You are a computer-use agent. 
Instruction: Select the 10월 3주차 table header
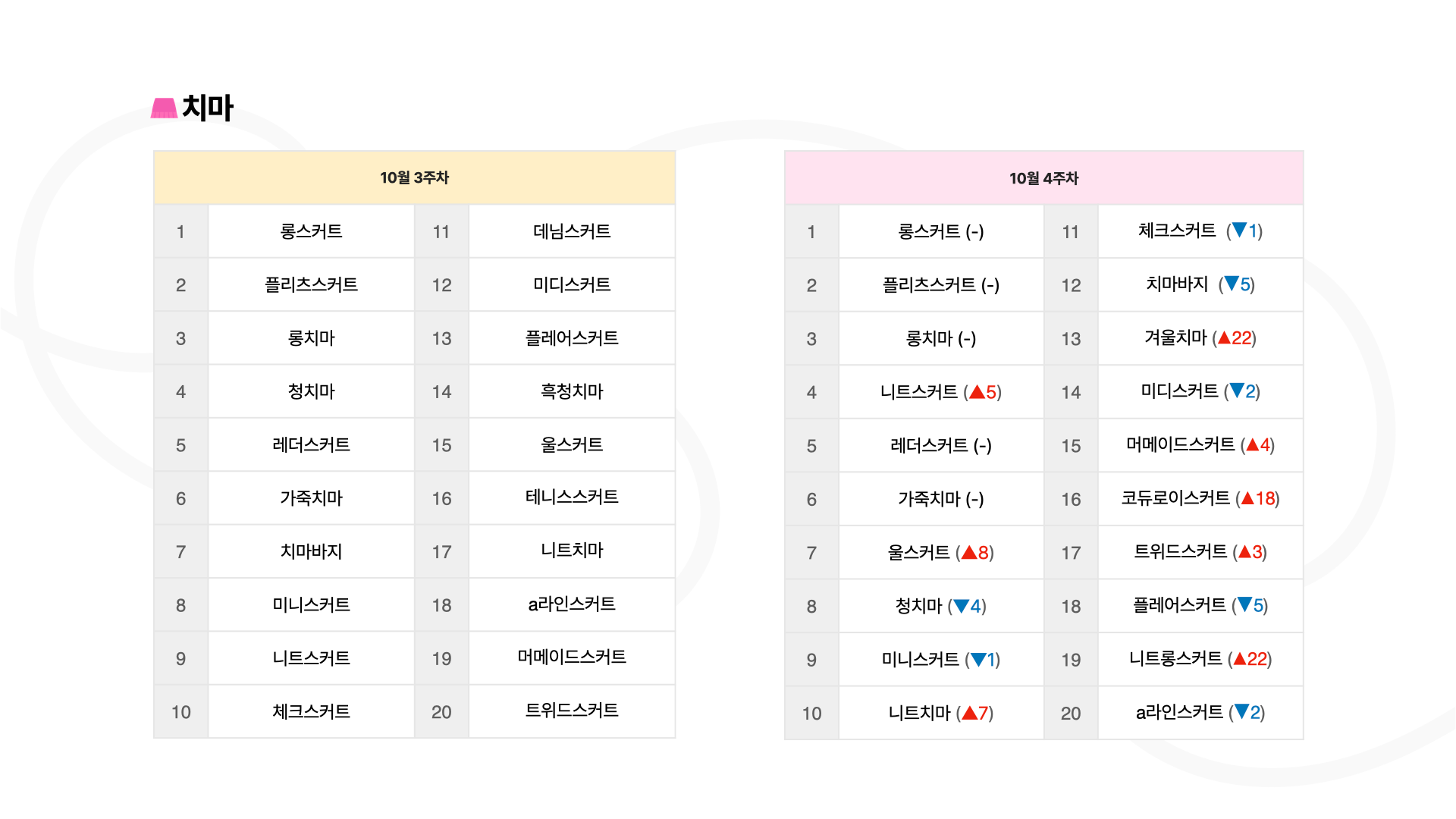[x=414, y=177]
